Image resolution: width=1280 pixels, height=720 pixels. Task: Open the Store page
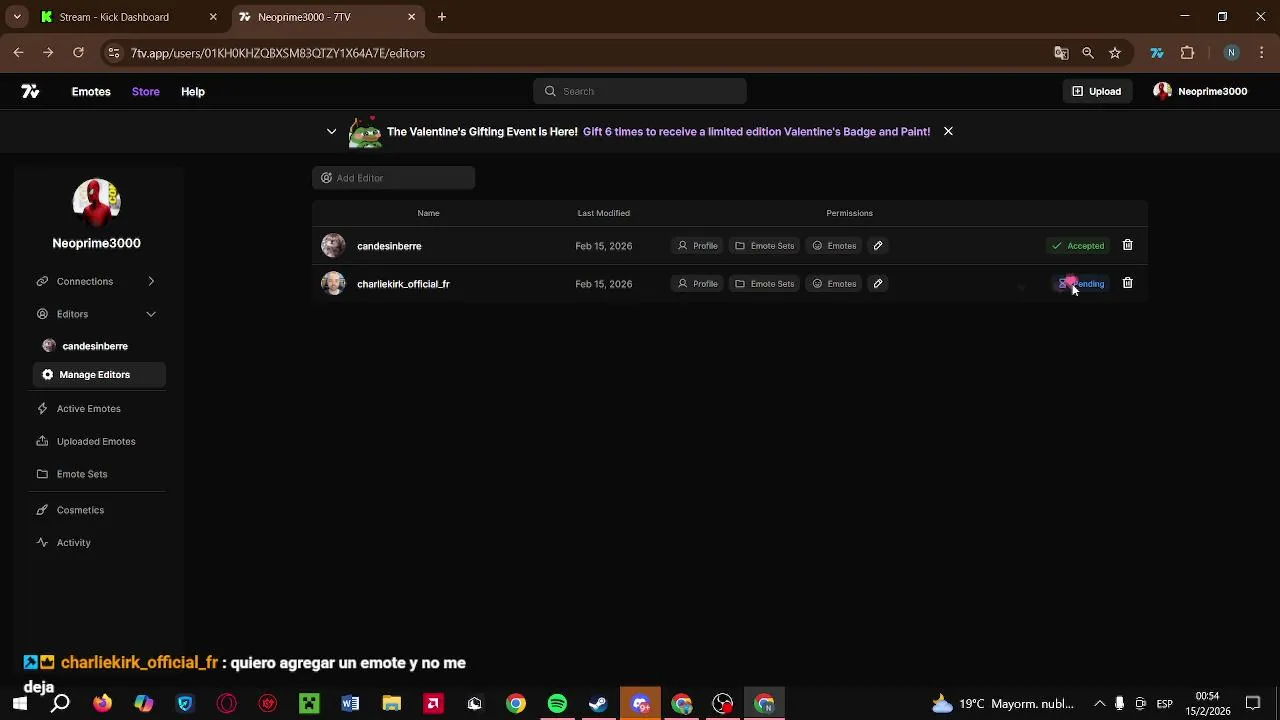point(145,91)
